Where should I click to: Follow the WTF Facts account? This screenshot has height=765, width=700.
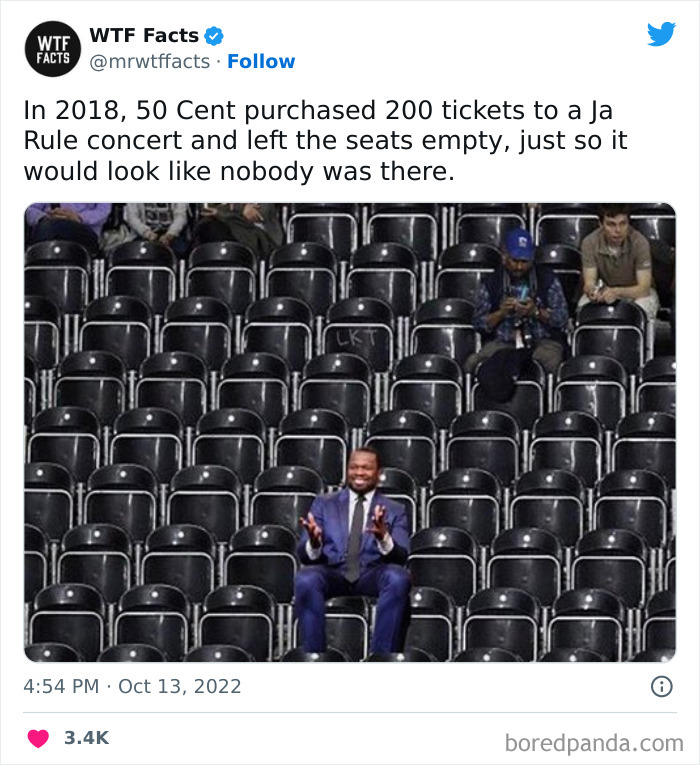(261, 62)
